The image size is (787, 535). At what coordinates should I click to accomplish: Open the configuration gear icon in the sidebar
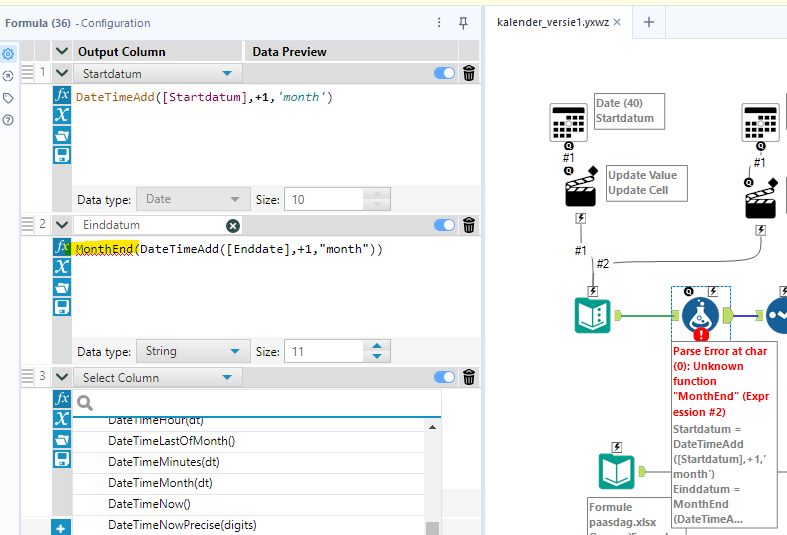pos(8,54)
